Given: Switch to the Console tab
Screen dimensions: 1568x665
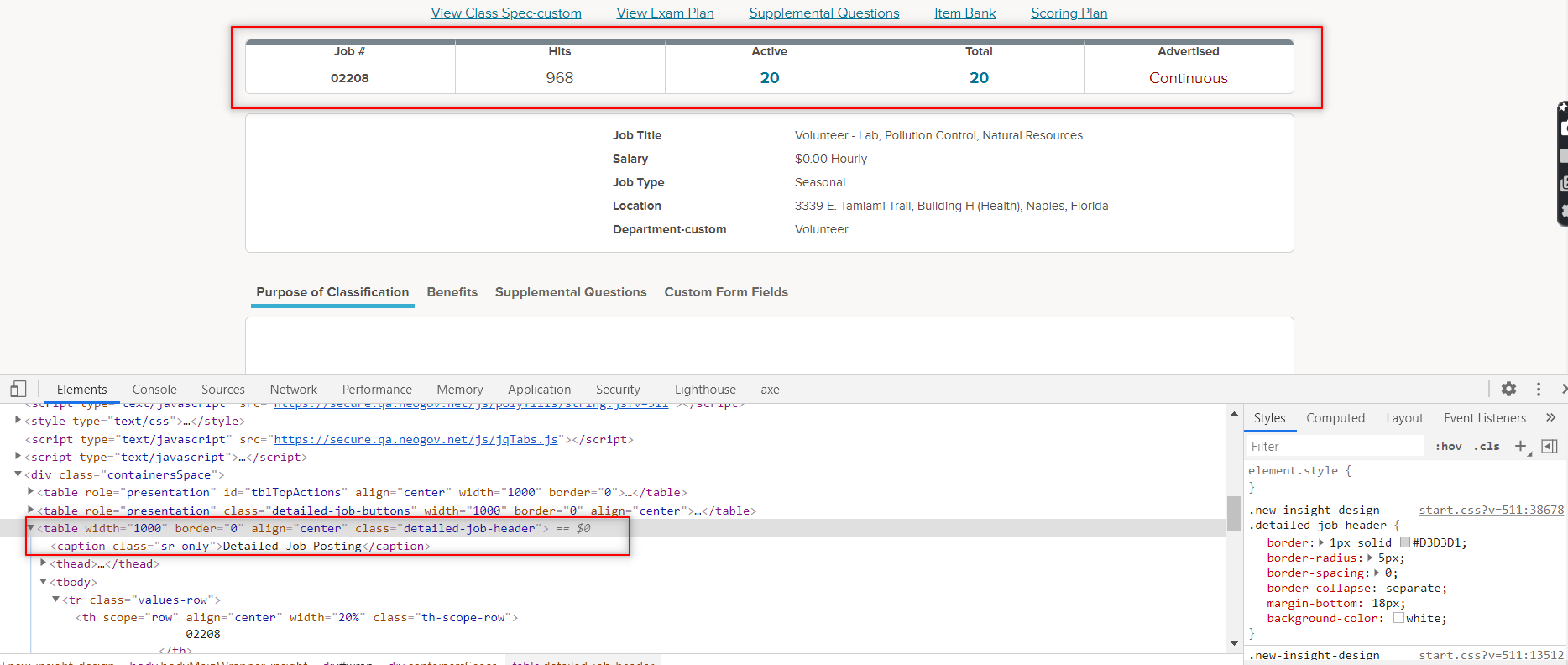Looking at the screenshot, I should [x=154, y=389].
